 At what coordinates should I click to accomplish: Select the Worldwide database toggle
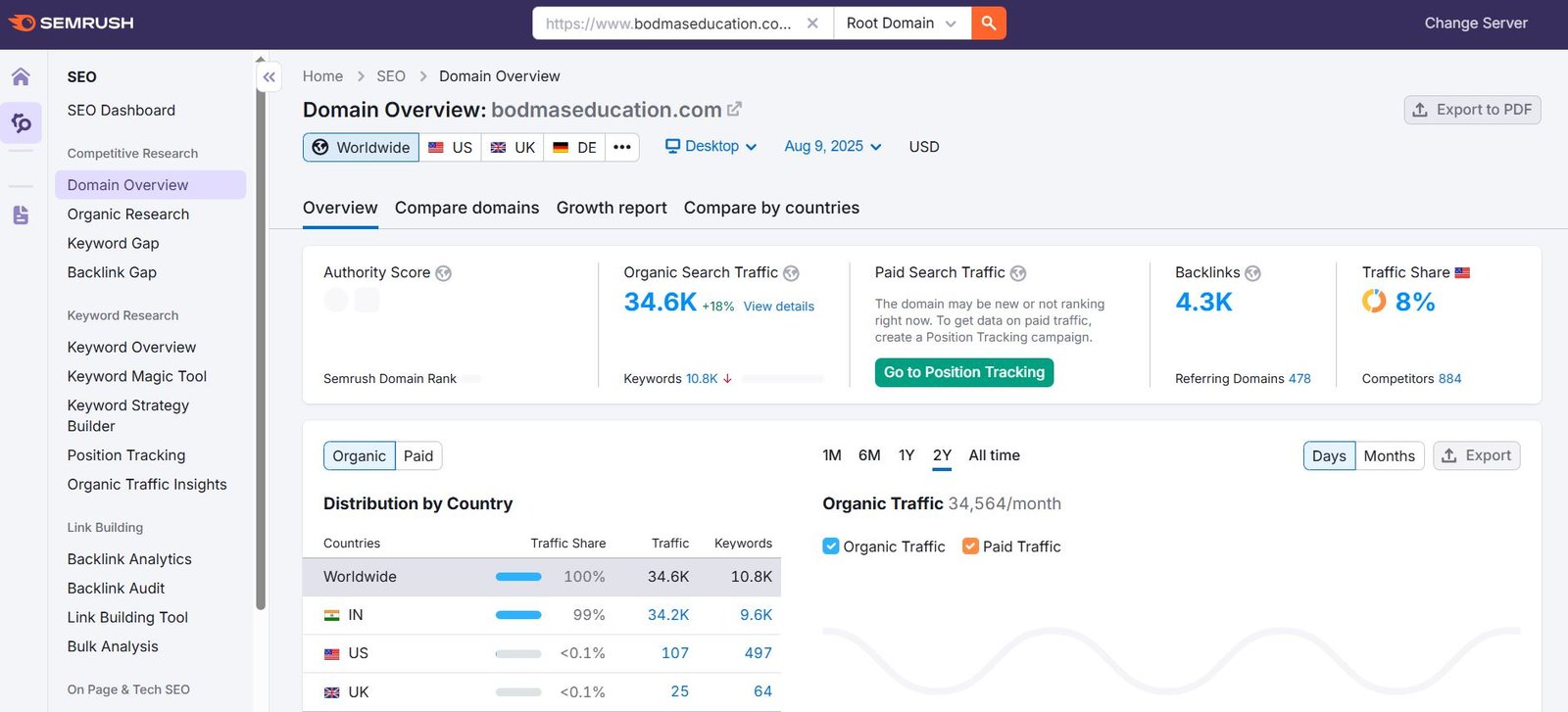[x=361, y=147]
